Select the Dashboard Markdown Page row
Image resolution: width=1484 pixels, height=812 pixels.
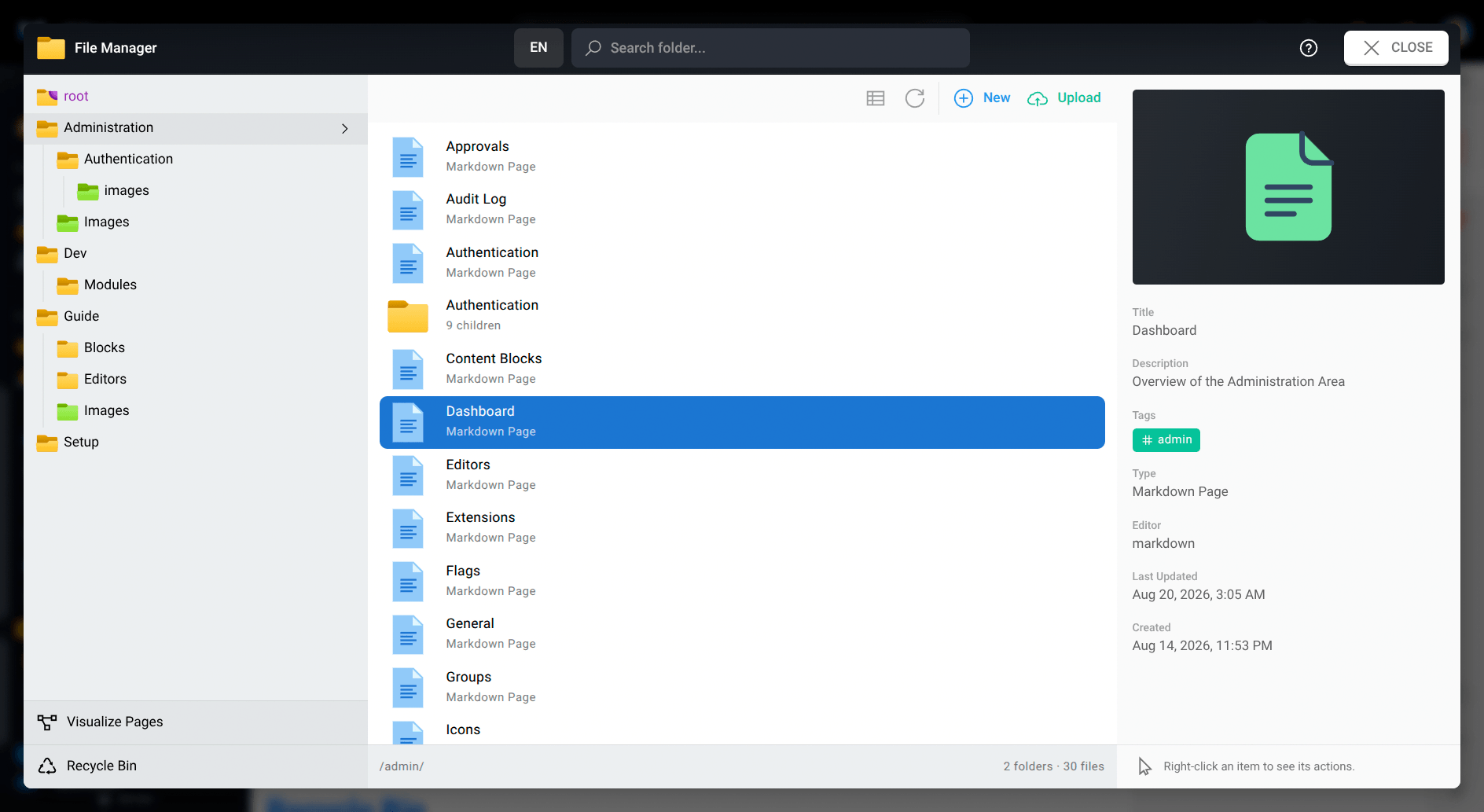[742, 422]
